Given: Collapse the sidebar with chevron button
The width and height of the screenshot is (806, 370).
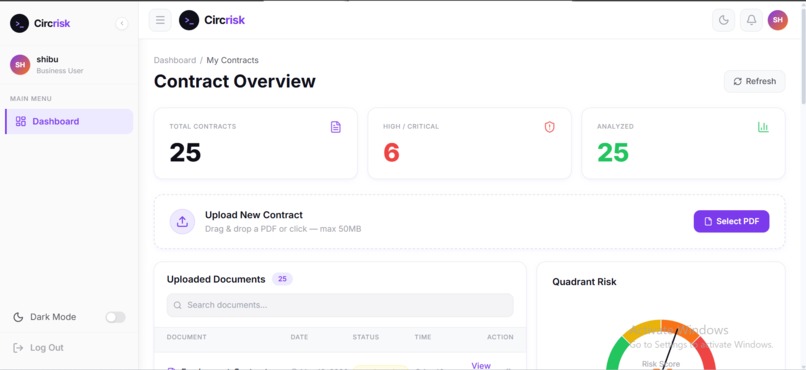Looking at the screenshot, I should pyautogui.click(x=122, y=23).
